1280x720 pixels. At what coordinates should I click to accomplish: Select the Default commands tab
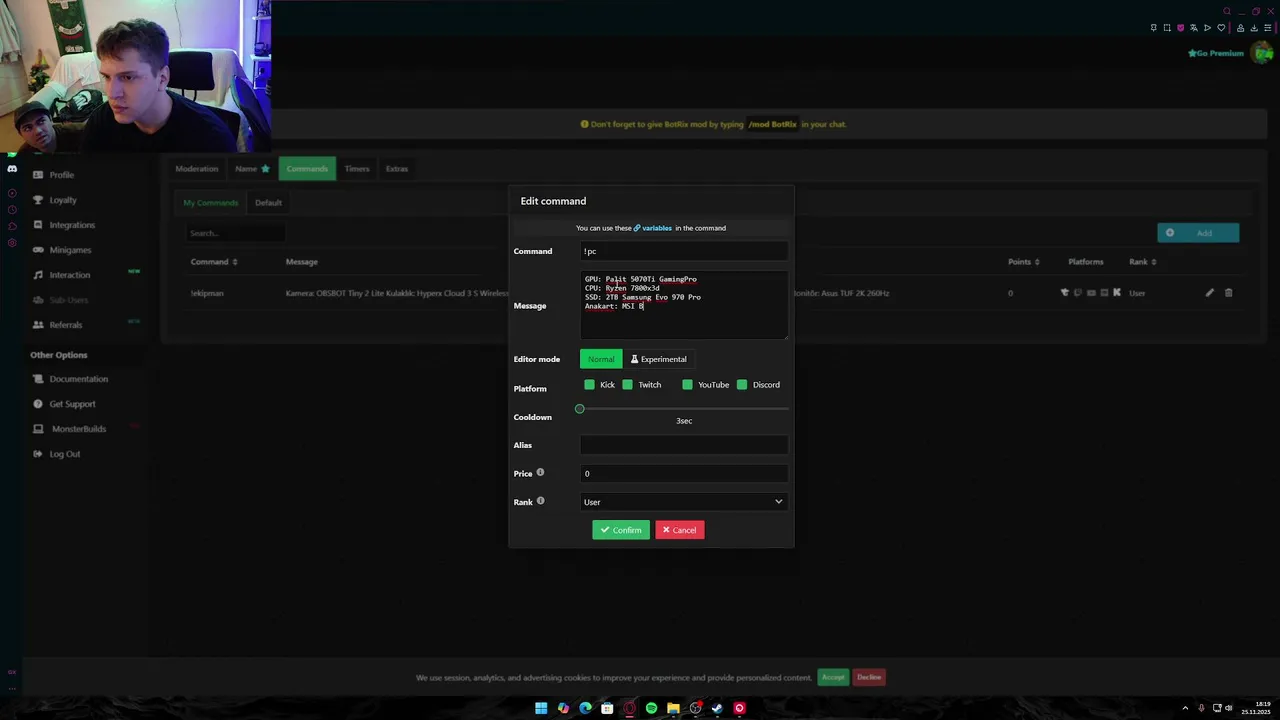click(x=268, y=203)
